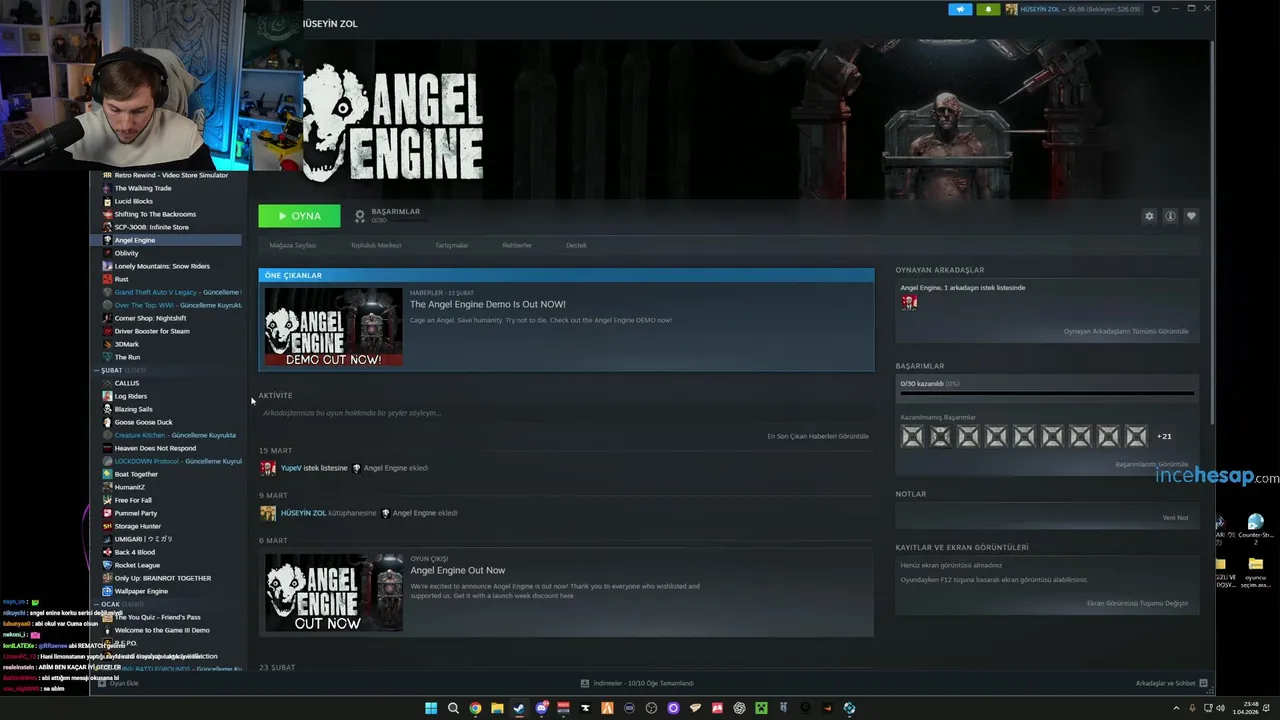Collapse the ŞUBAT library section
Image resolution: width=1280 pixels, height=720 pixels.
pyautogui.click(x=110, y=370)
